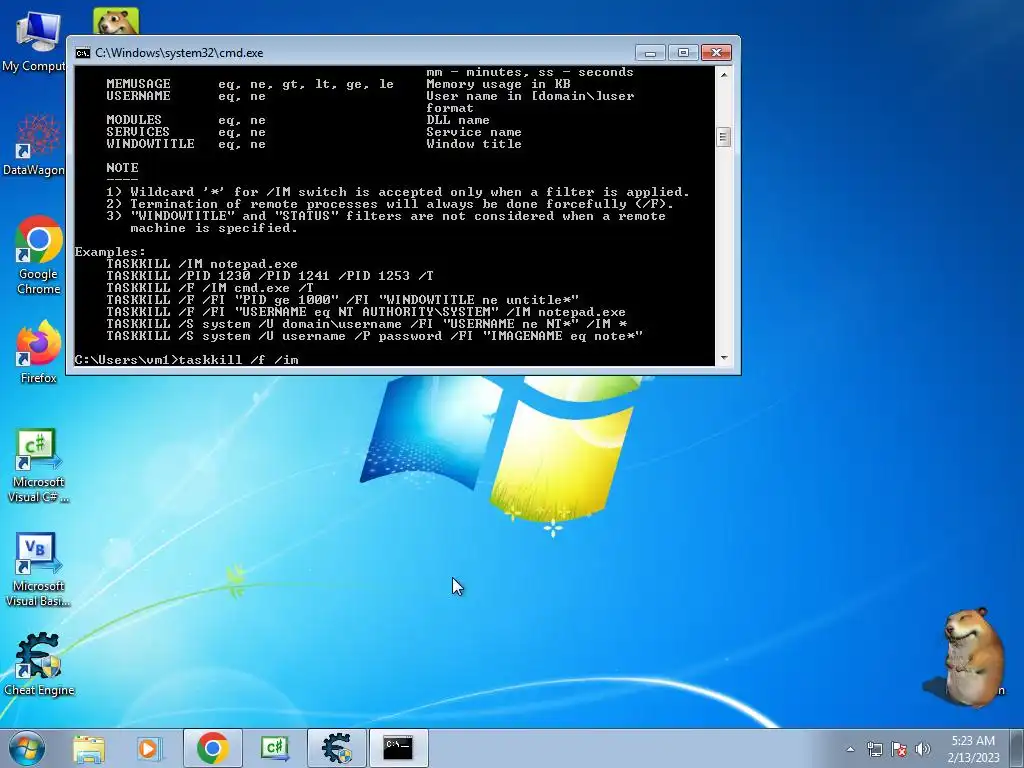
Task: Maximize the cmd.exe window
Action: point(683,53)
